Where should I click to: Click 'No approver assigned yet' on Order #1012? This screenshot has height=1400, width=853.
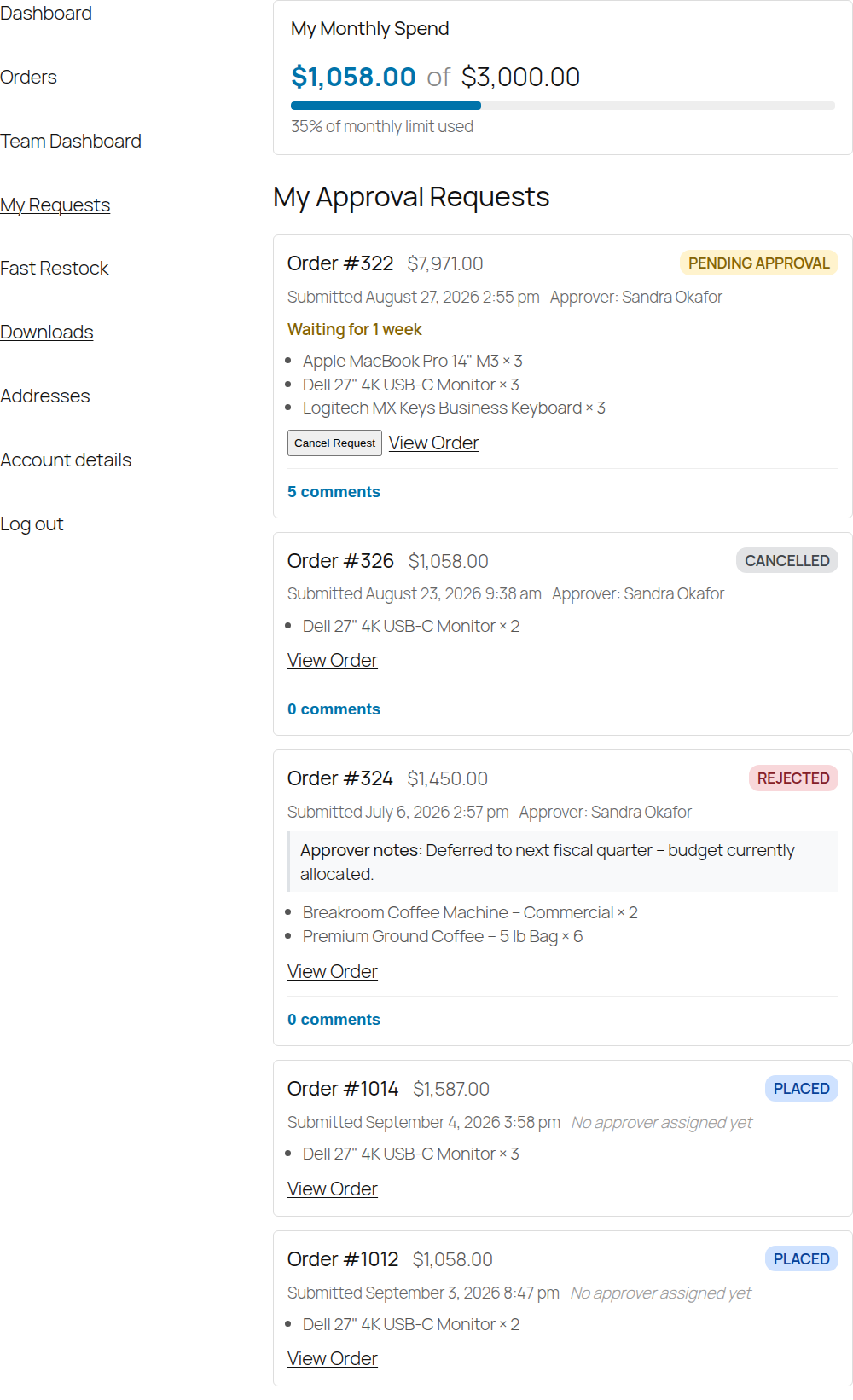coord(661,1293)
